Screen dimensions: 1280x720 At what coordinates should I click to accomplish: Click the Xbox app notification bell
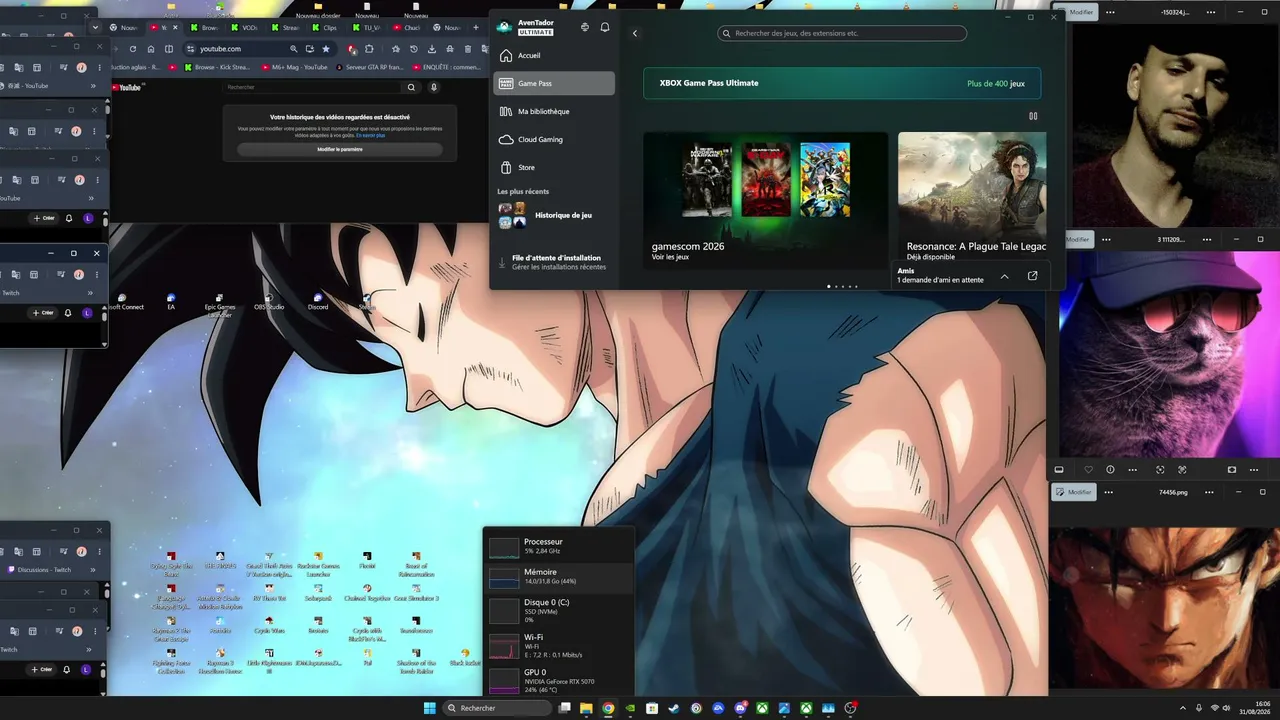pos(605,27)
